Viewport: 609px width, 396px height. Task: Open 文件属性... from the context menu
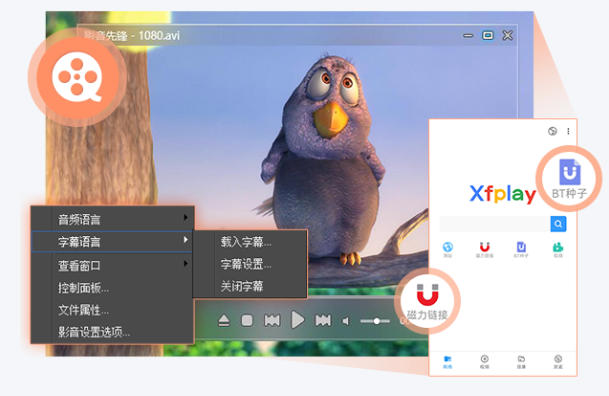[x=84, y=310]
